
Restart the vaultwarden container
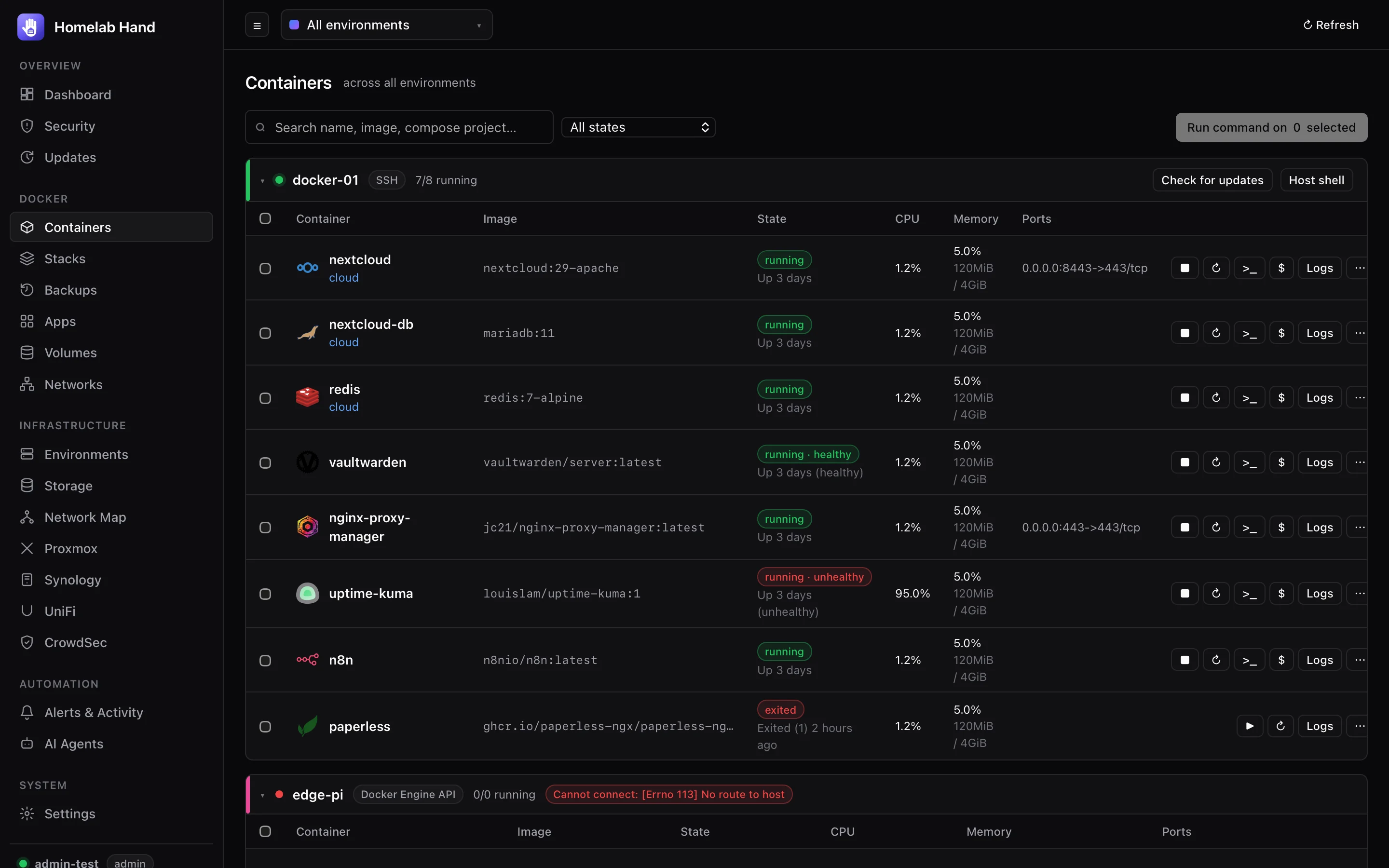pyautogui.click(x=1216, y=463)
